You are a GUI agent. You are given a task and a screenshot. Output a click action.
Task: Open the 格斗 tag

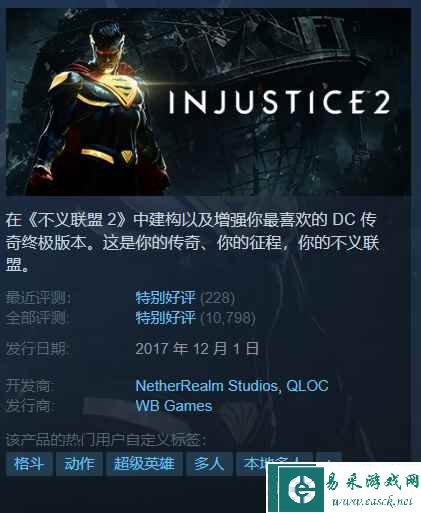29,464
